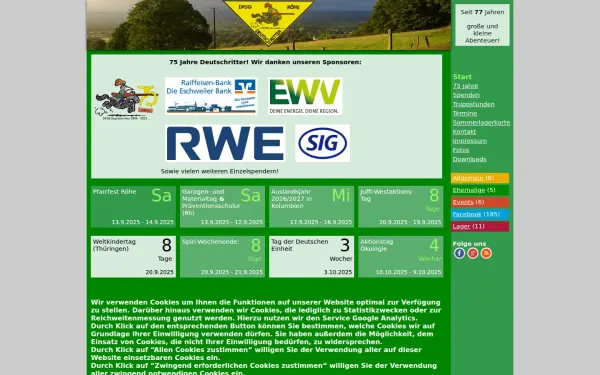Image resolution: width=600 pixels, height=375 pixels.
Task: Click the 75 Jahre knight-on-horse anniversary logo
Action: point(126,99)
